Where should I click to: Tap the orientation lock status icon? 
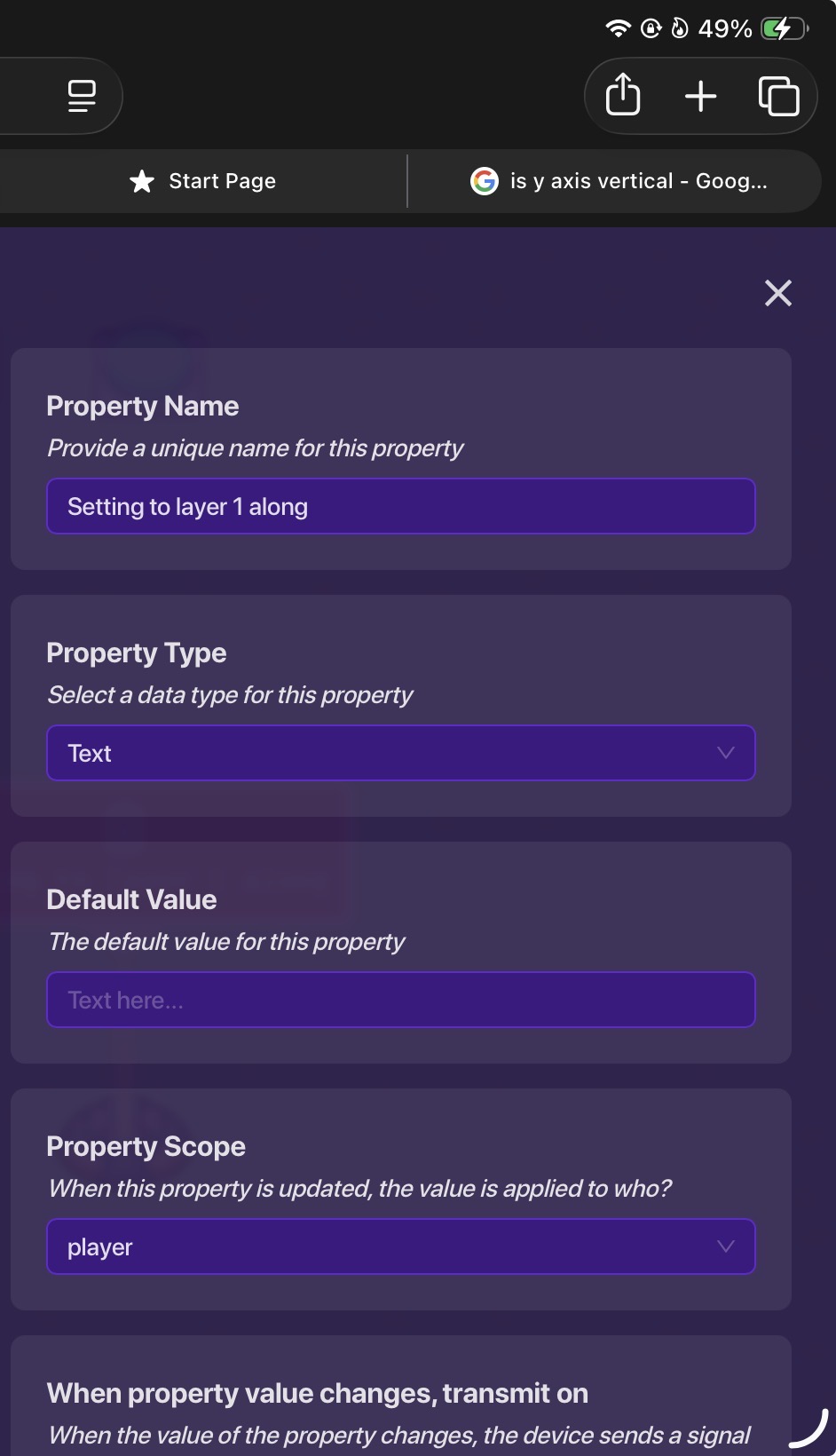pos(651,28)
